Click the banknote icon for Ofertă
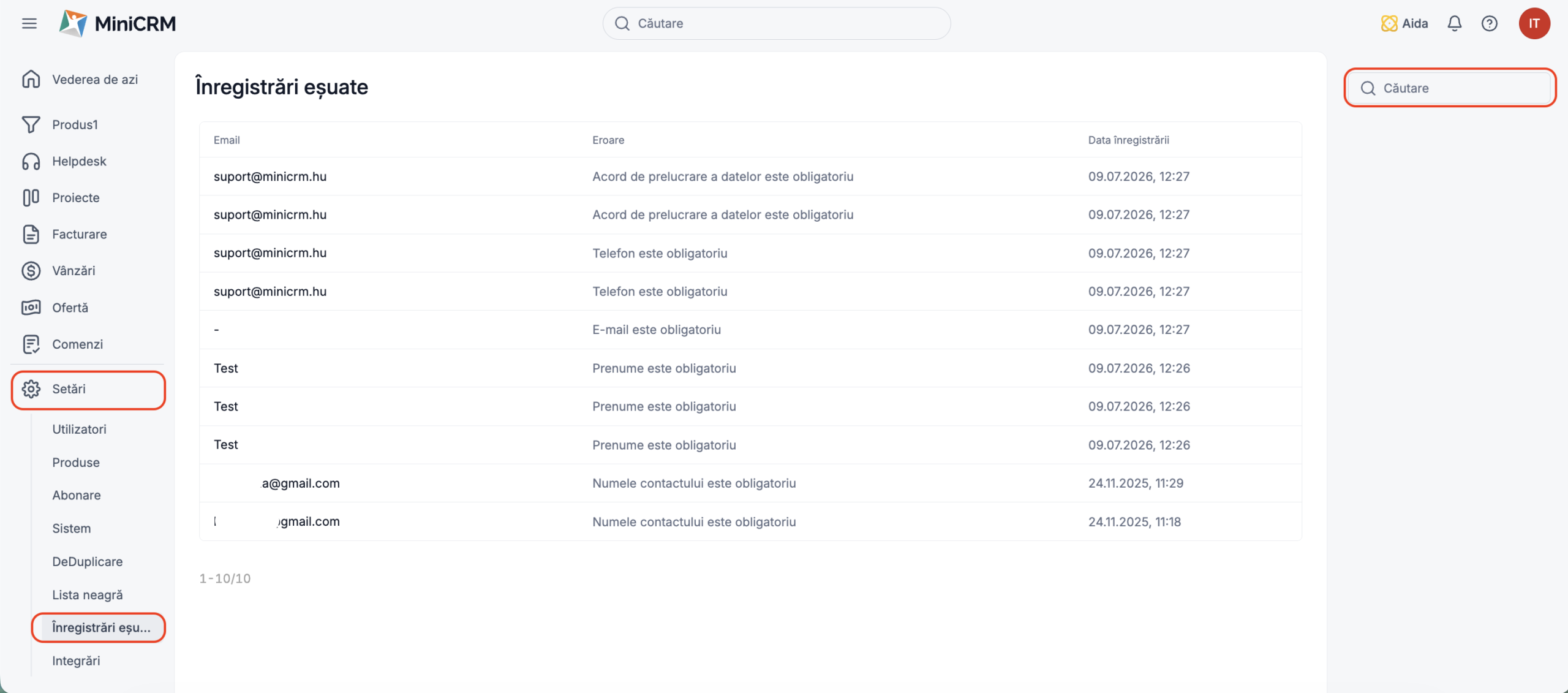 31,307
